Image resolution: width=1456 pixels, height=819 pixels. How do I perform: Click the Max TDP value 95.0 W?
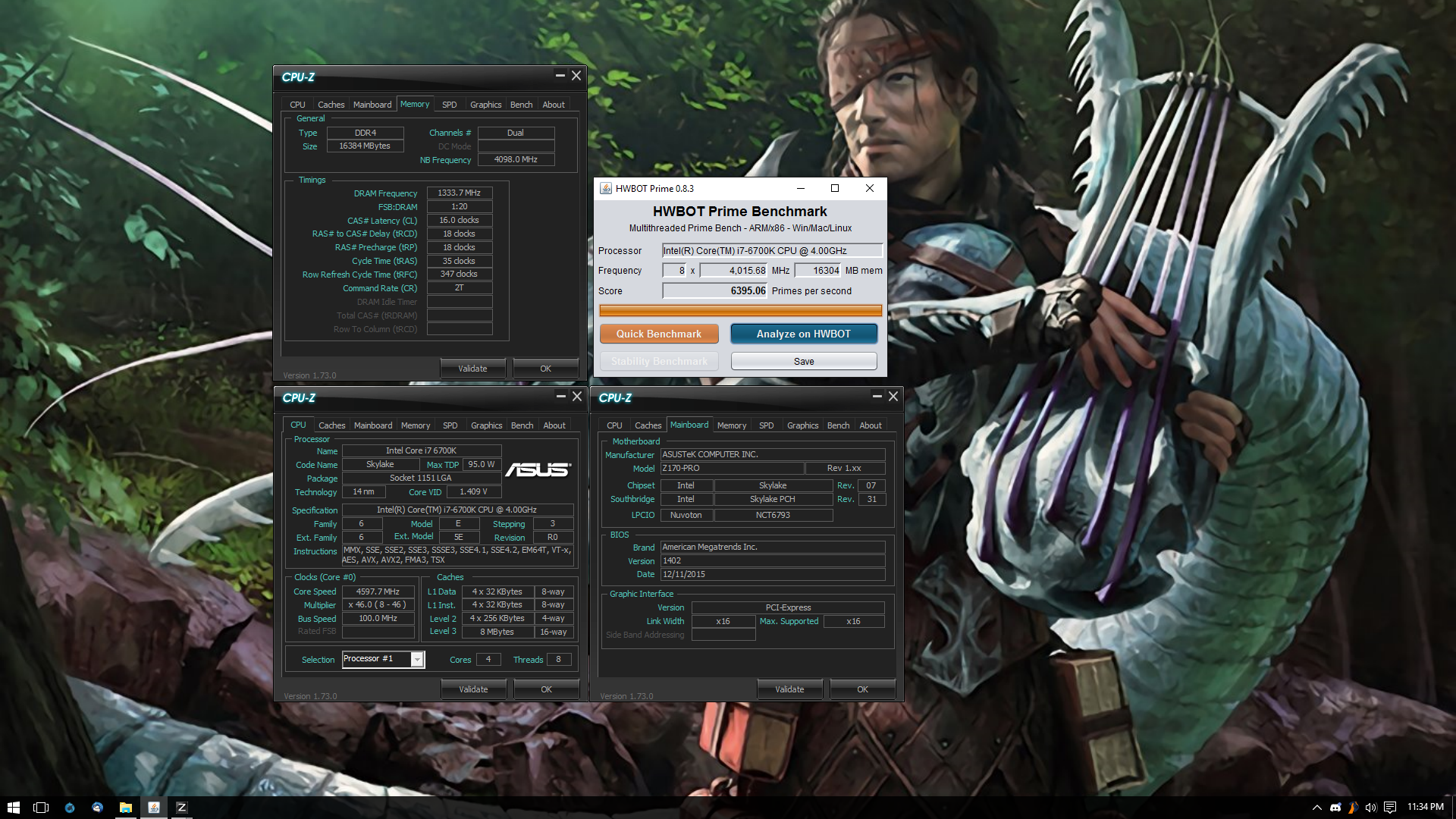[482, 465]
